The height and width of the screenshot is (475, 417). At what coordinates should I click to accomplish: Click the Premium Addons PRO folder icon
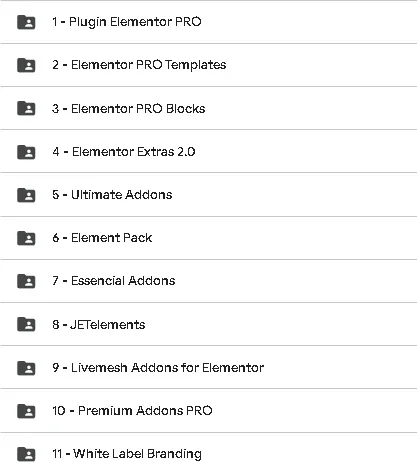point(26,411)
